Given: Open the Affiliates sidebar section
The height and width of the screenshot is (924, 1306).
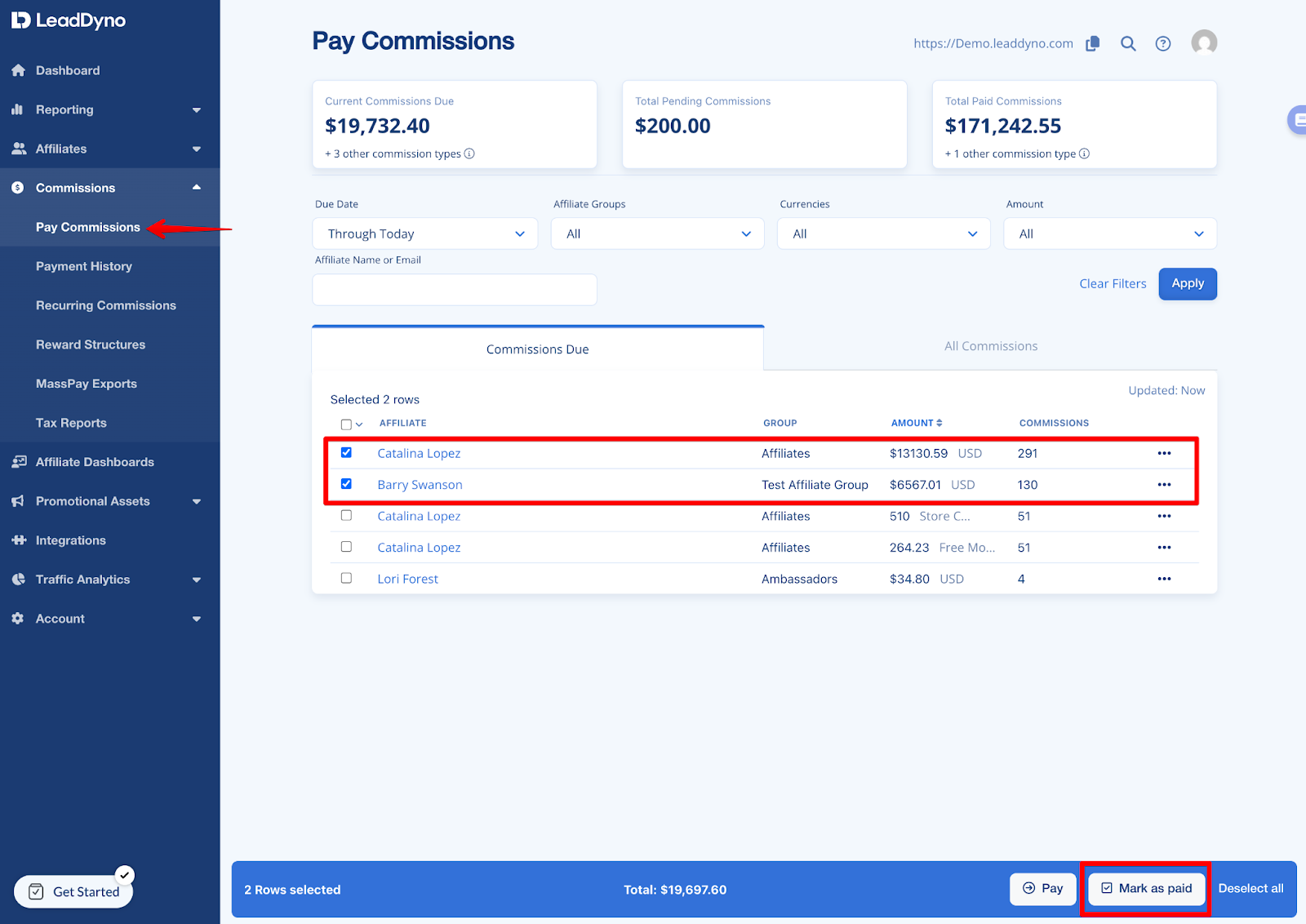Looking at the screenshot, I should (x=60, y=149).
